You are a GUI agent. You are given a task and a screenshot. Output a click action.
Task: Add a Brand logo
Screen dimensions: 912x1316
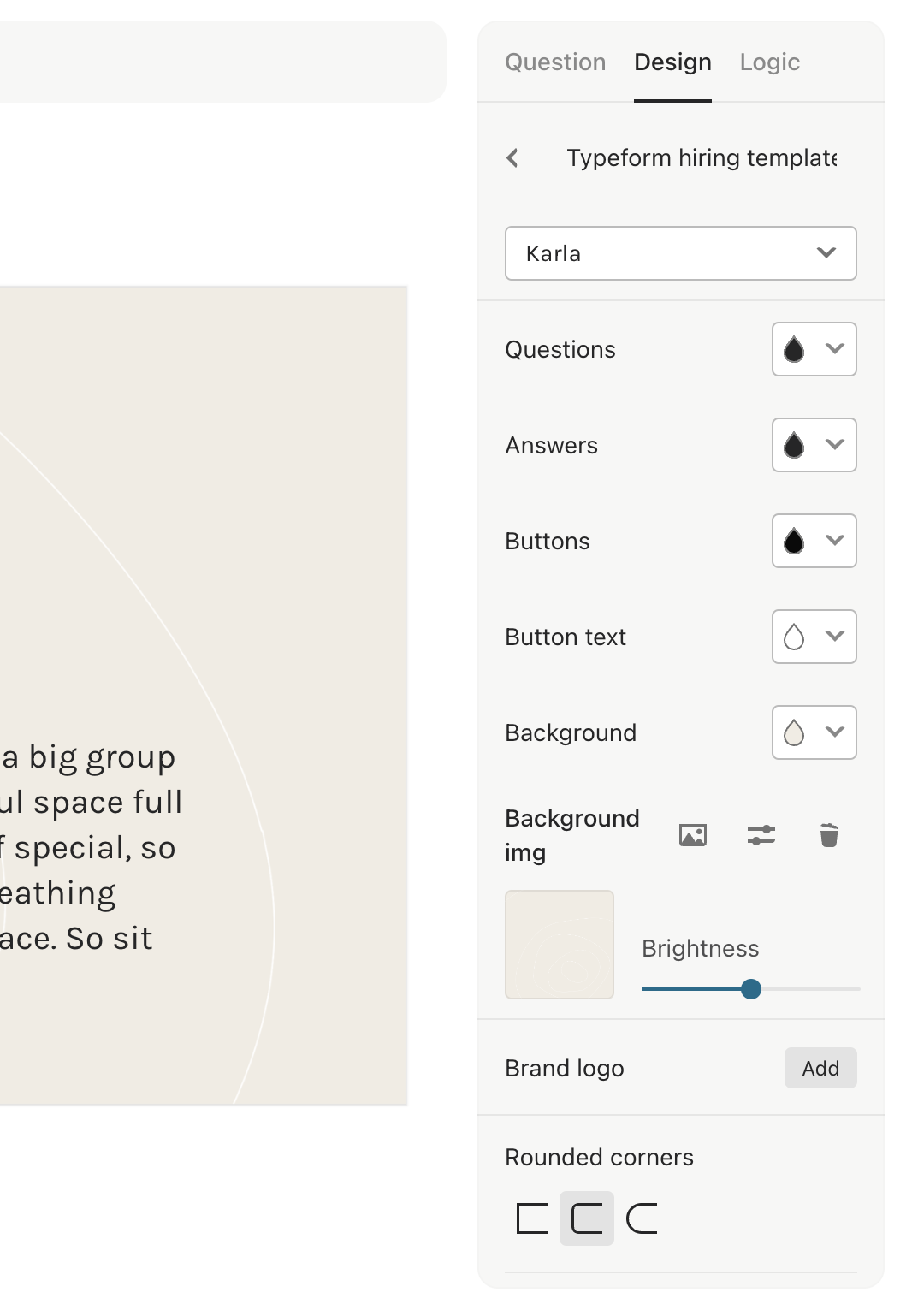pyautogui.click(x=820, y=1068)
